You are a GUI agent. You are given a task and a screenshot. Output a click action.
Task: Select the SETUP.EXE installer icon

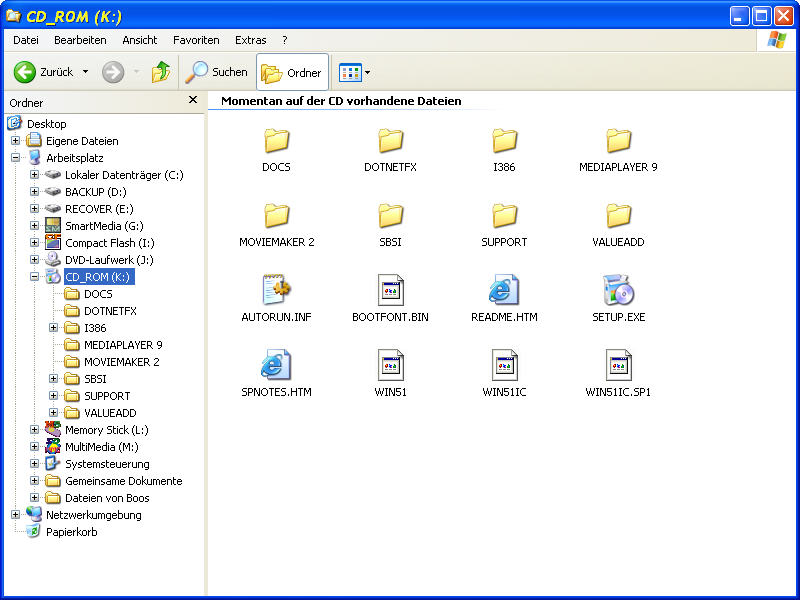coord(618,290)
